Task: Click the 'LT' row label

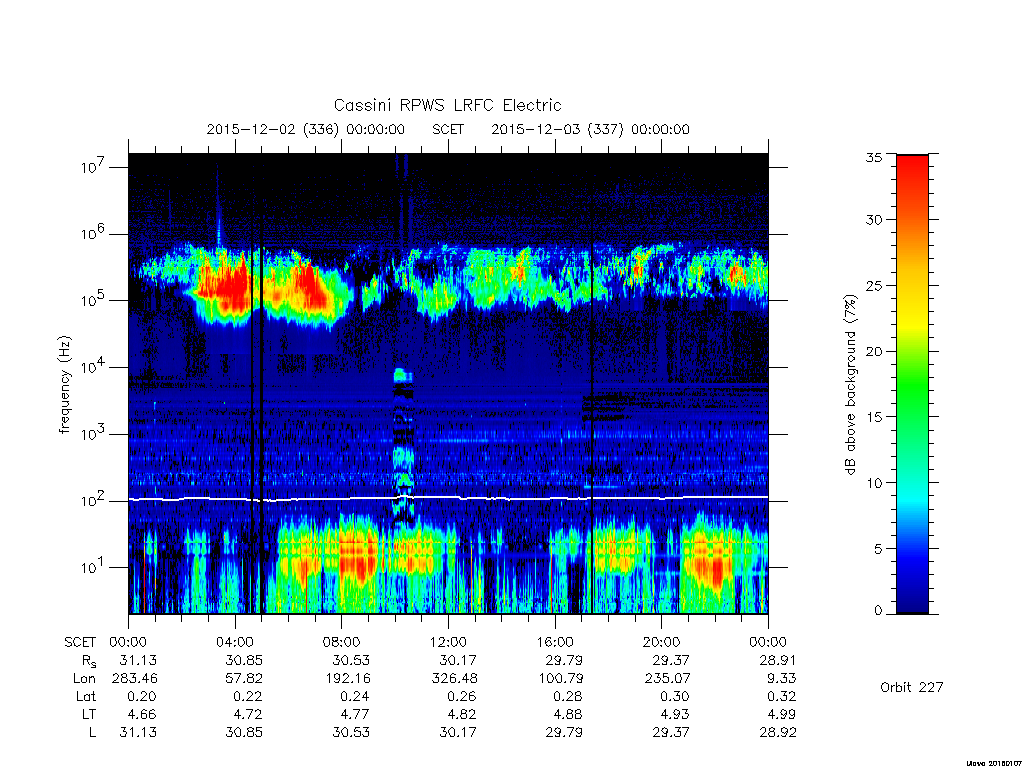Action: point(89,714)
